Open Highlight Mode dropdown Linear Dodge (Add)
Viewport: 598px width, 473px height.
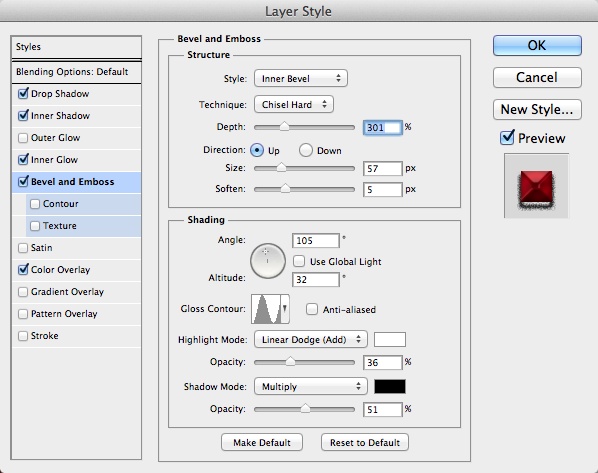[x=311, y=339]
